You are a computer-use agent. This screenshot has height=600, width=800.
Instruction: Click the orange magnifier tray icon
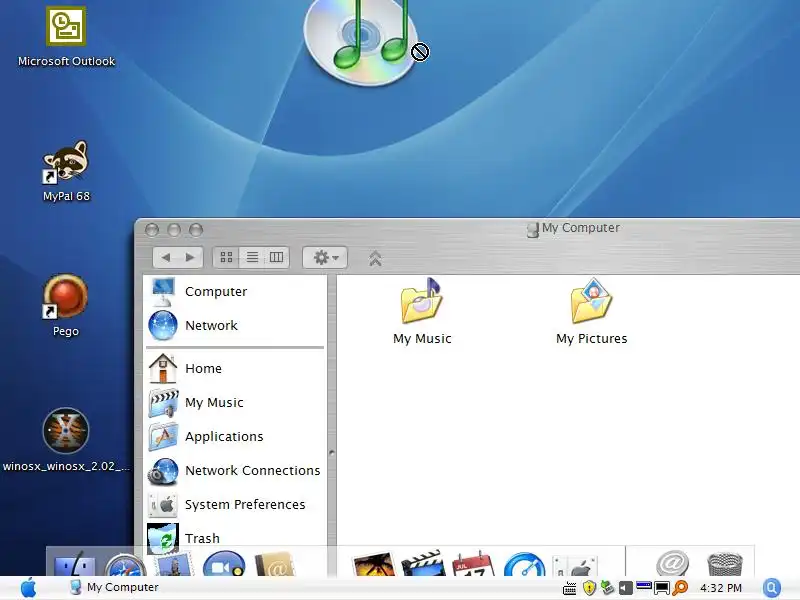[680, 588]
